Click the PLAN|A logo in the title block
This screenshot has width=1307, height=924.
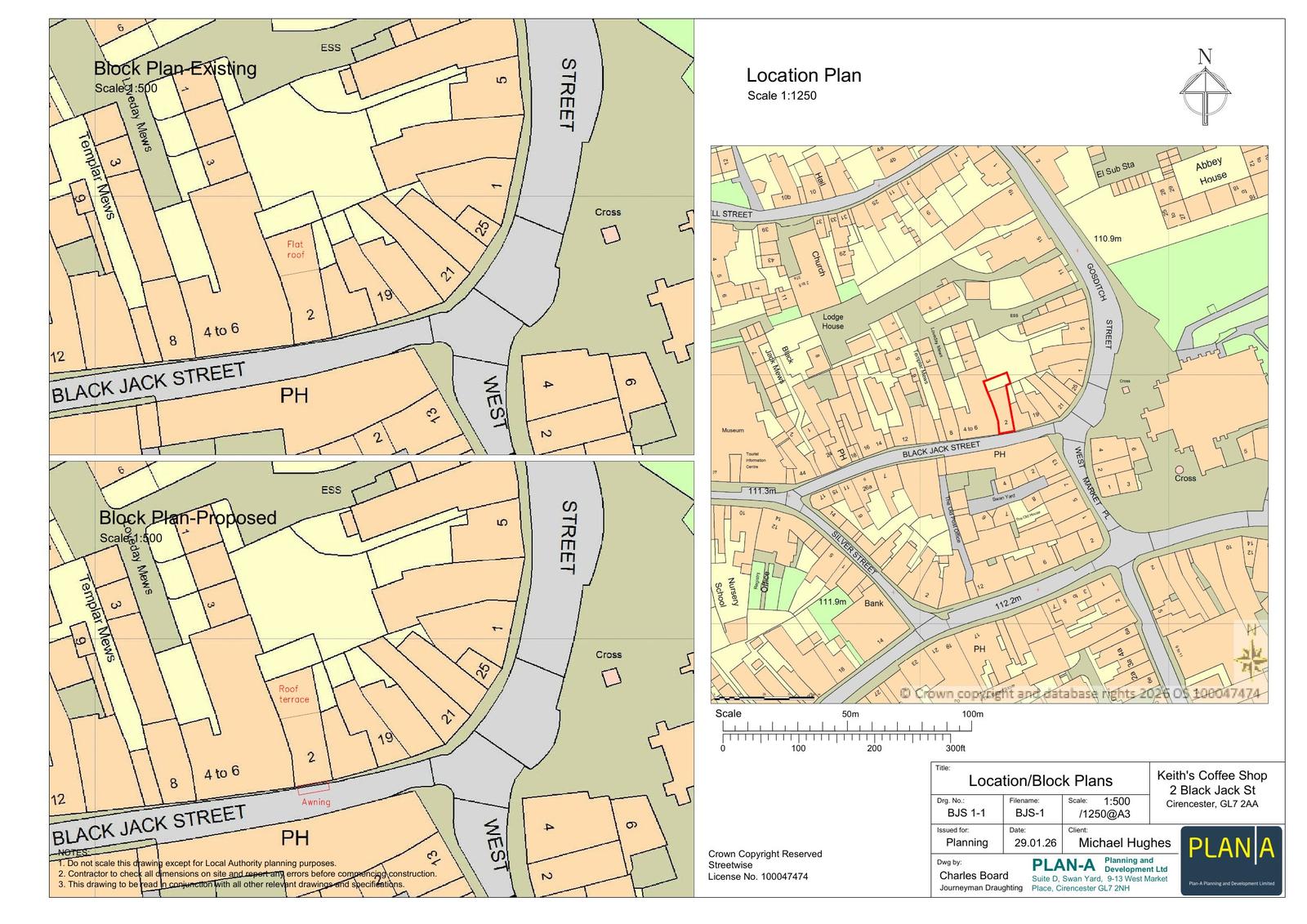point(1231,859)
